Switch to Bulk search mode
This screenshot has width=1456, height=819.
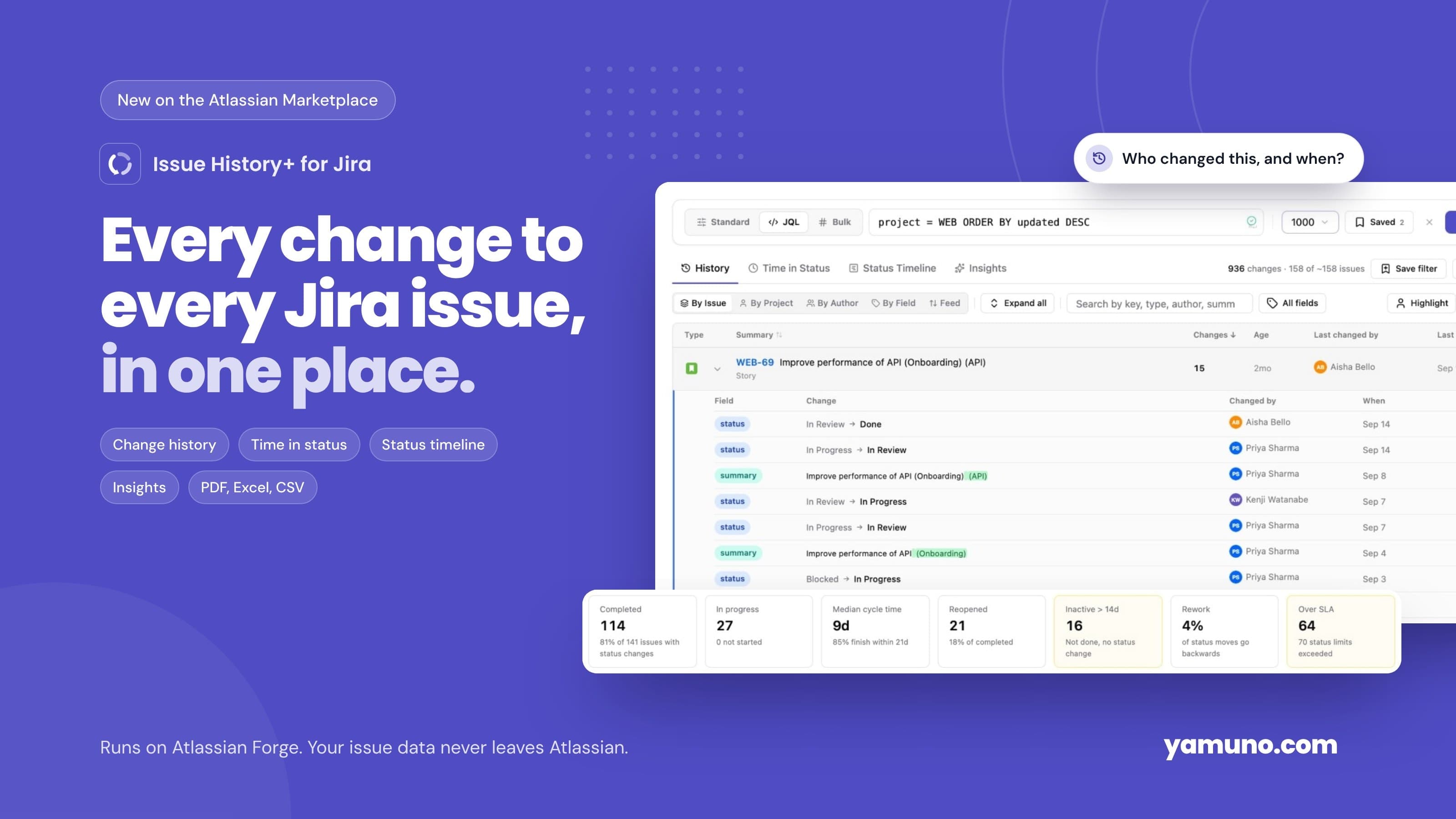(x=834, y=222)
